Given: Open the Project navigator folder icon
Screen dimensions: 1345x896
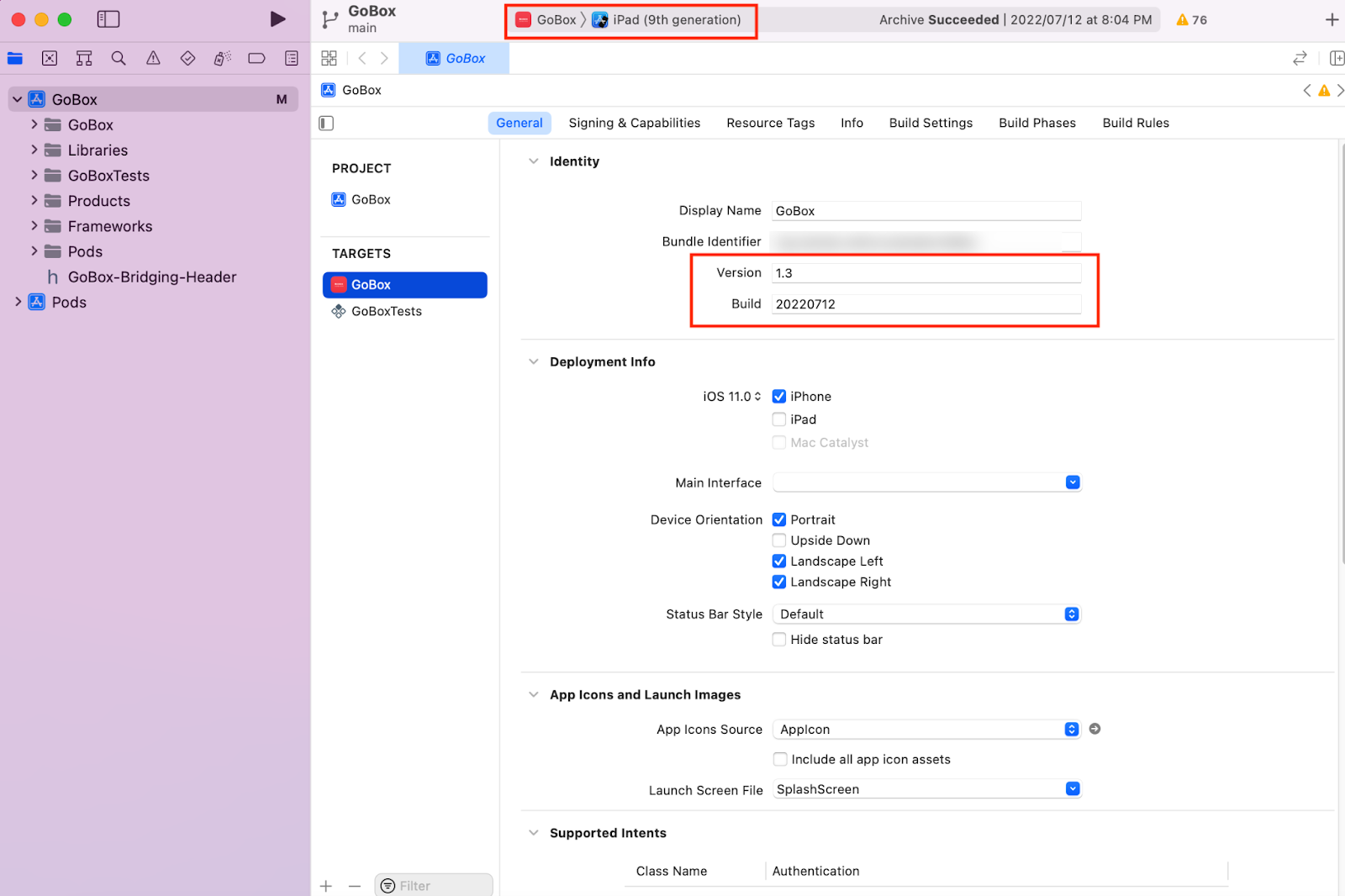Looking at the screenshot, I should tap(15, 58).
